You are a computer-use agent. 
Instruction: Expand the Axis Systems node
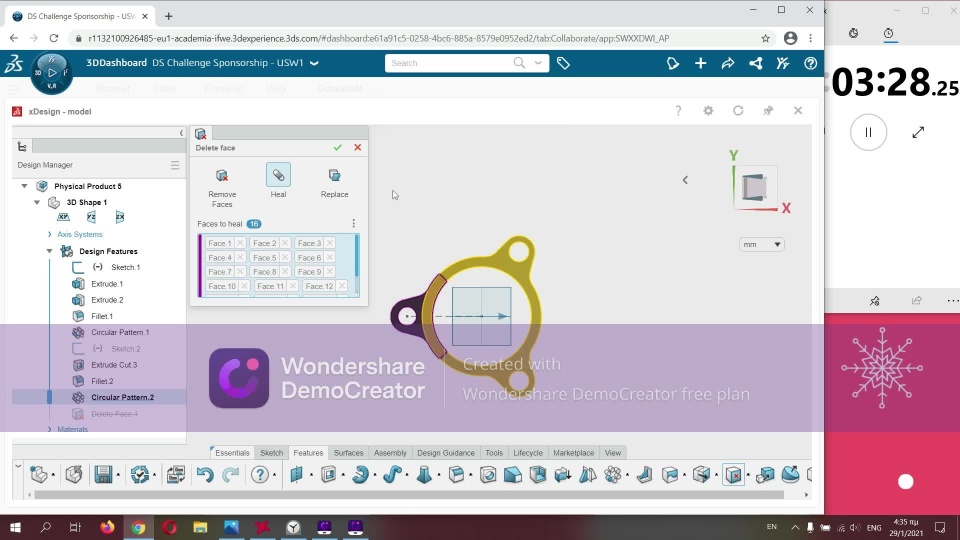click(x=50, y=234)
